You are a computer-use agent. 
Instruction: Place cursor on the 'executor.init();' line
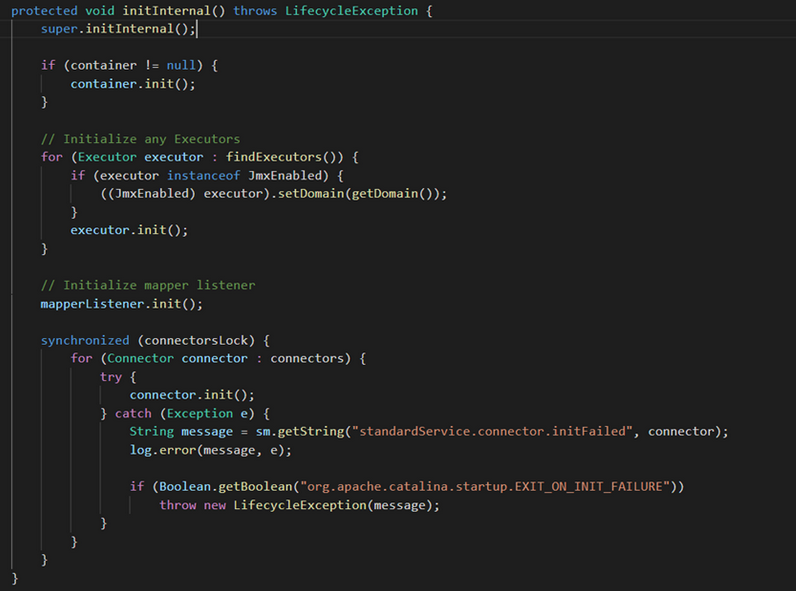pos(129,231)
